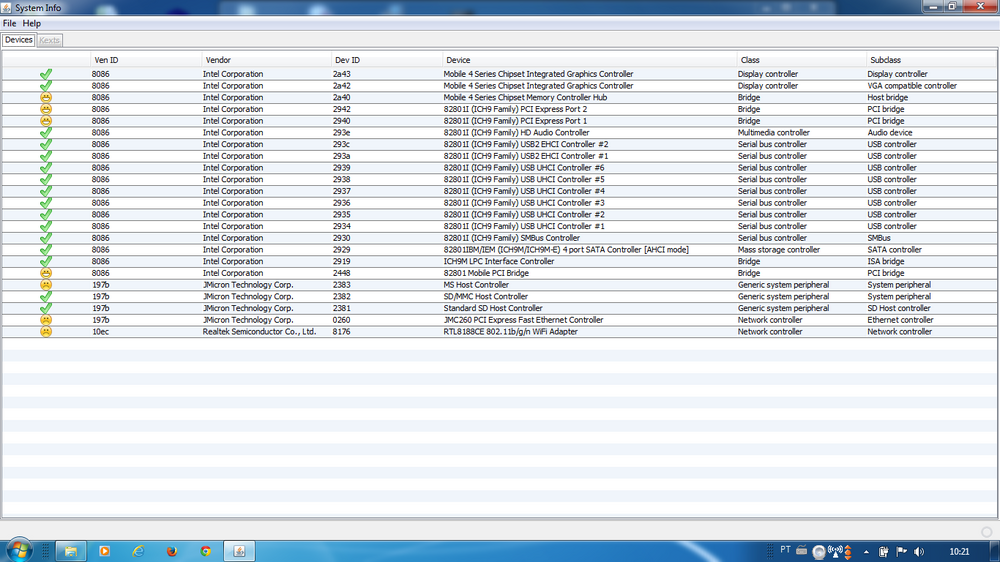Image resolution: width=1000 pixels, height=562 pixels.
Task: Switch to the Devices tab
Action: coord(18,40)
